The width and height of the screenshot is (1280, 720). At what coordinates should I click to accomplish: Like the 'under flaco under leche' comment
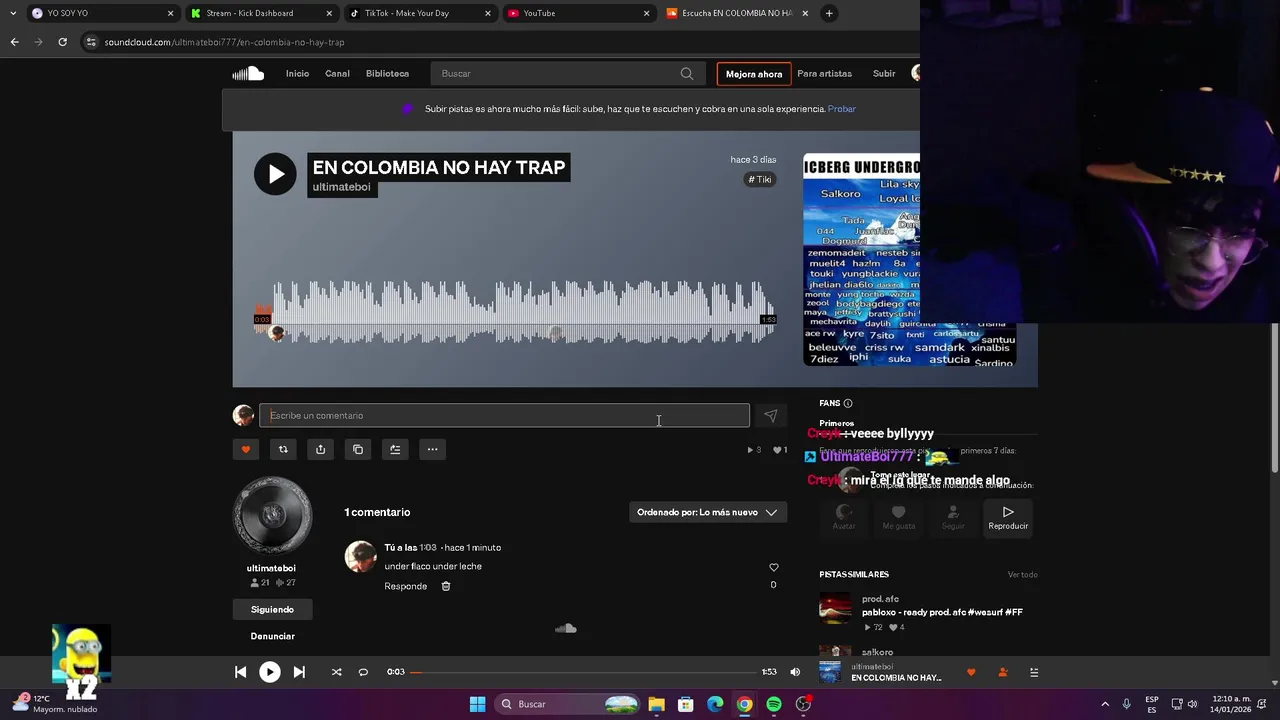[773, 567]
